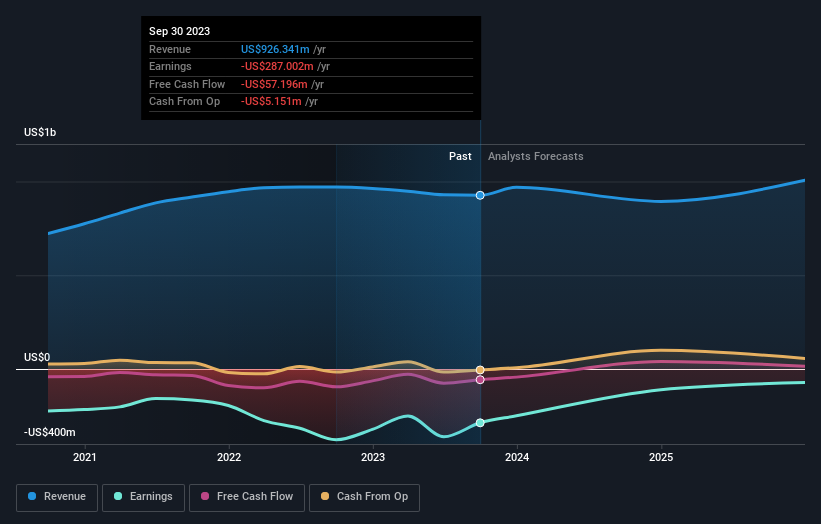
Task: Click the orange Cash From Op data point
Action: click(x=480, y=370)
